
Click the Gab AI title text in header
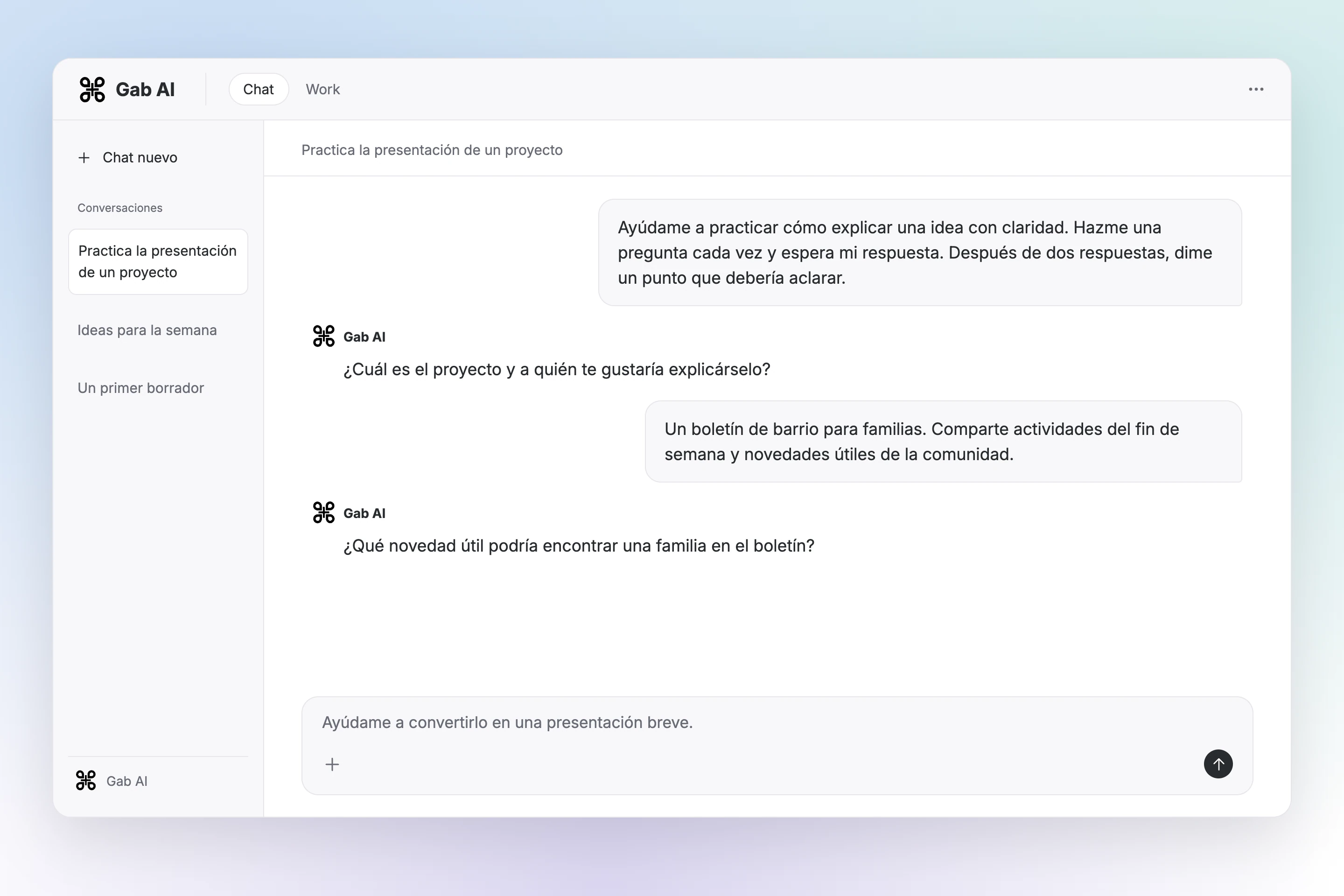click(x=145, y=90)
